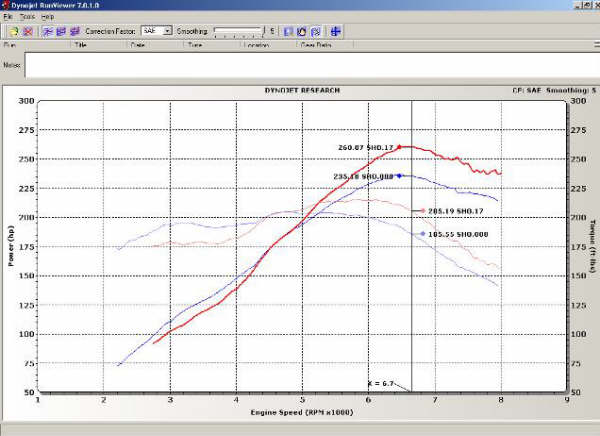The image size is (600, 436).
Task: Click the 185.55 SHO.000 torque label
Action: click(458, 234)
